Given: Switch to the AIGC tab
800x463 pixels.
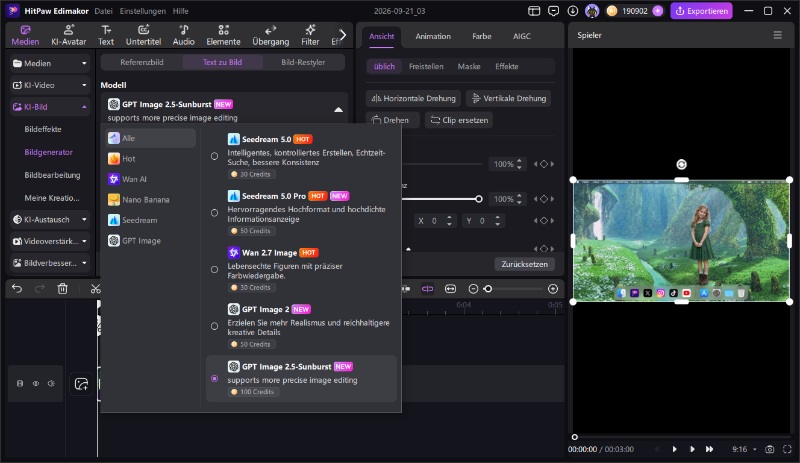Looking at the screenshot, I should 521,36.
